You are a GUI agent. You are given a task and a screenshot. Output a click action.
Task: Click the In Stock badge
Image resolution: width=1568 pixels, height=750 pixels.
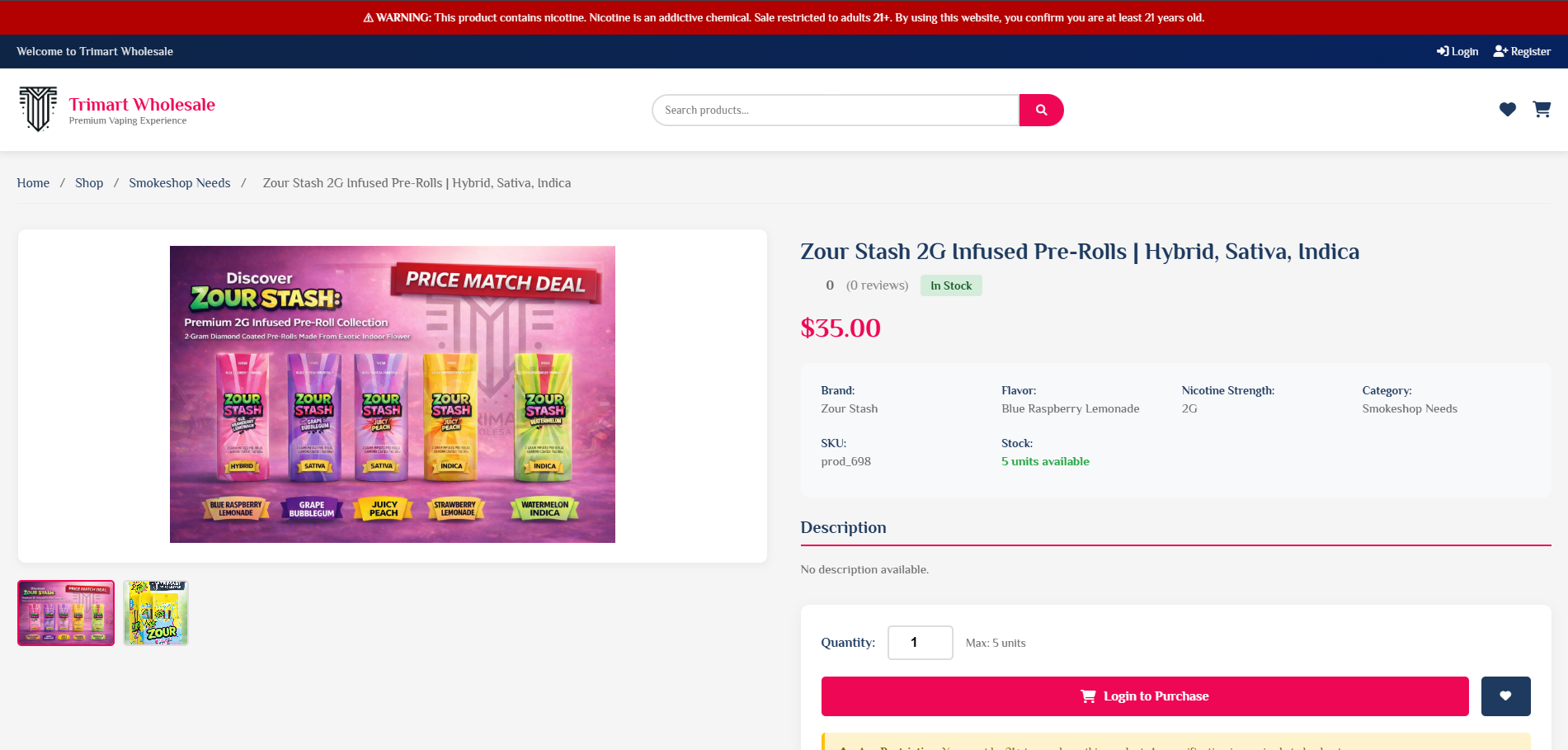[x=950, y=285]
